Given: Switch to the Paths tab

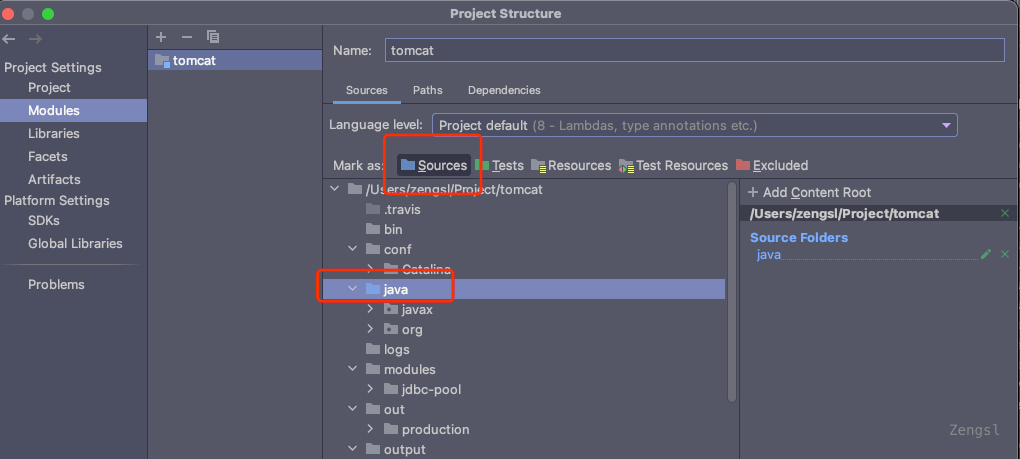Looking at the screenshot, I should pyautogui.click(x=427, y=90).
